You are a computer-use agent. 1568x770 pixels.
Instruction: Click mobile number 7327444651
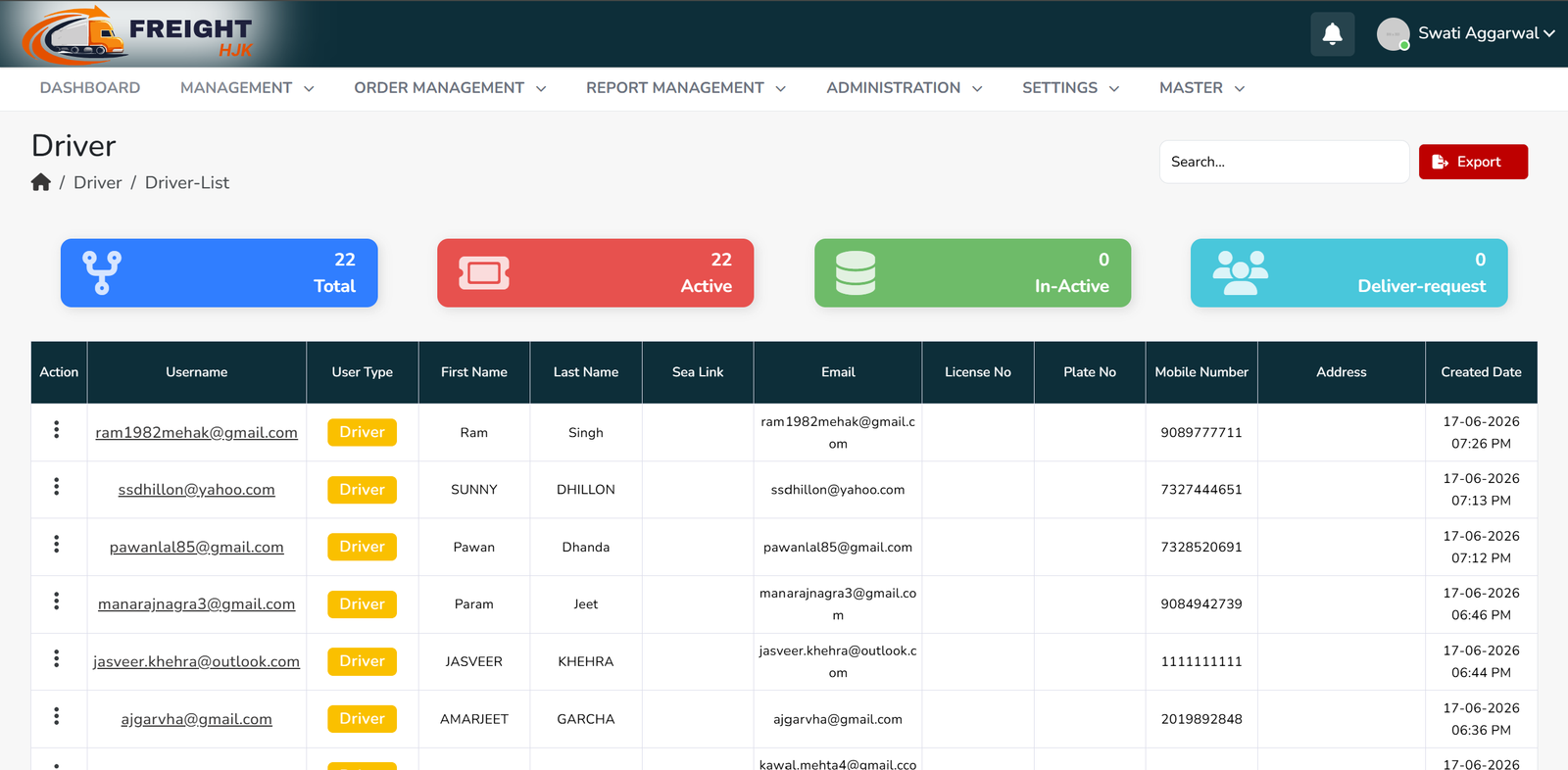(x=1201, y=490)
